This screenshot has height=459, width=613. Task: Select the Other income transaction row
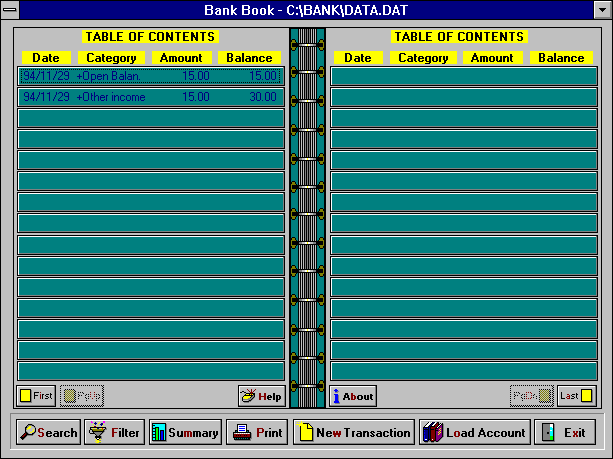click(x=151, y=97)
